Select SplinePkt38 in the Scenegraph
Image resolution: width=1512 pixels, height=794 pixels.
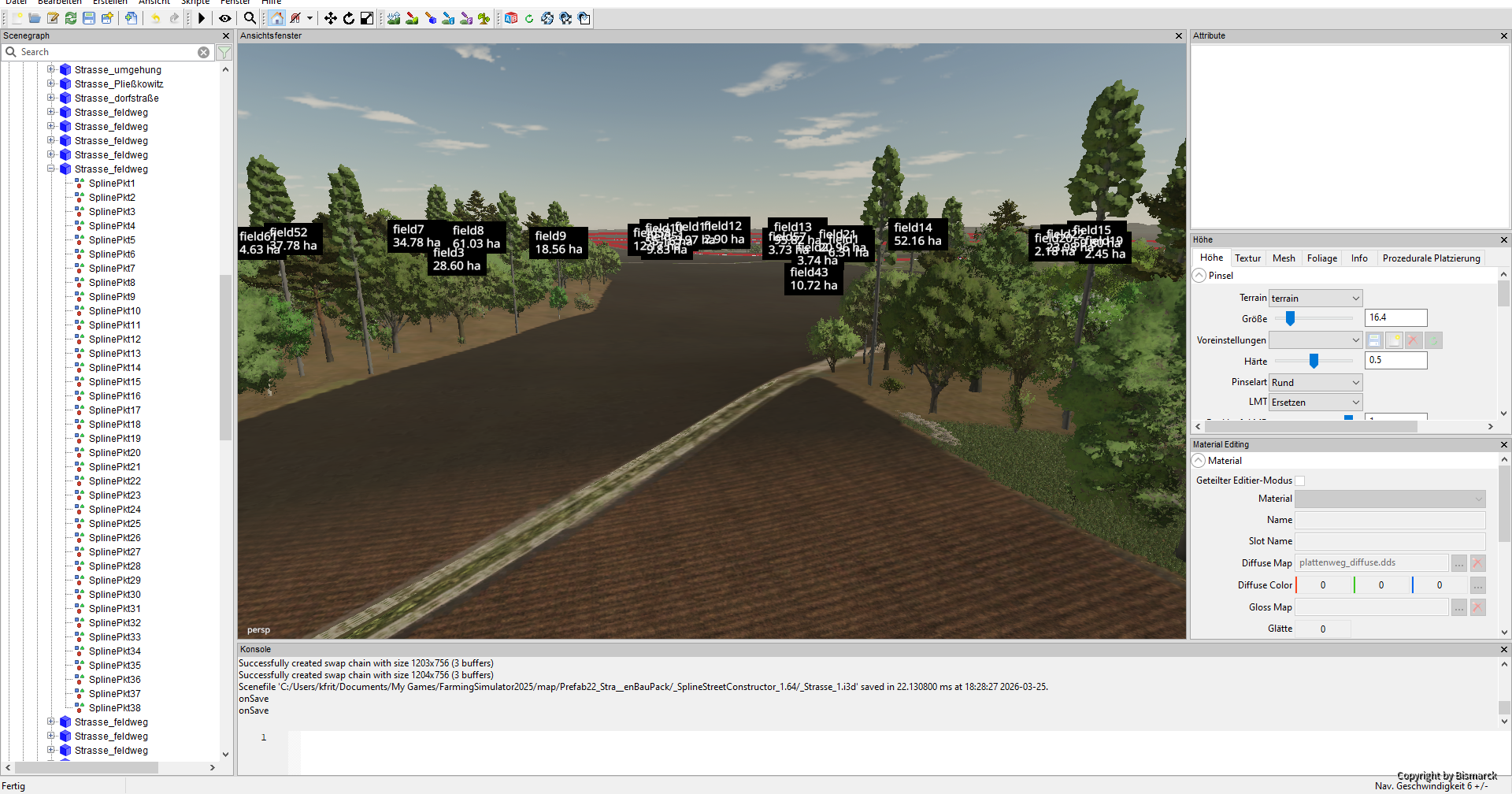pos(114,708)
